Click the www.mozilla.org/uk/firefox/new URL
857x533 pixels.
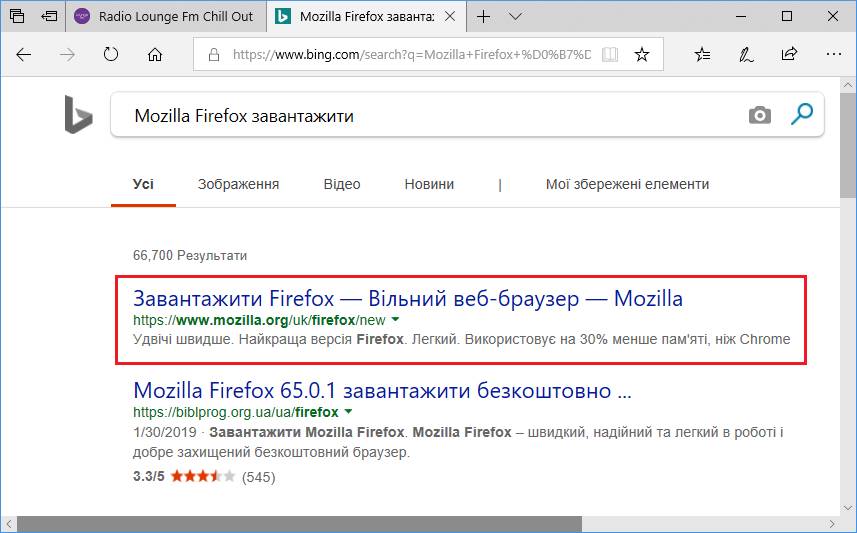[x=259, y=320]
